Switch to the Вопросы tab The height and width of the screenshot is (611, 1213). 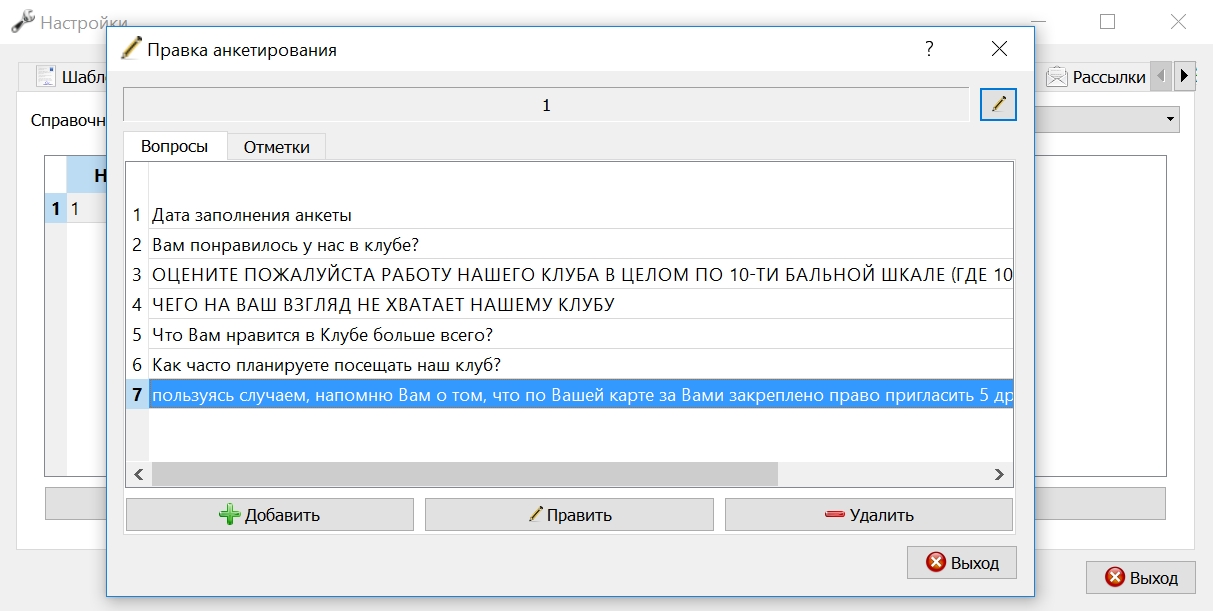click(175, 146)
